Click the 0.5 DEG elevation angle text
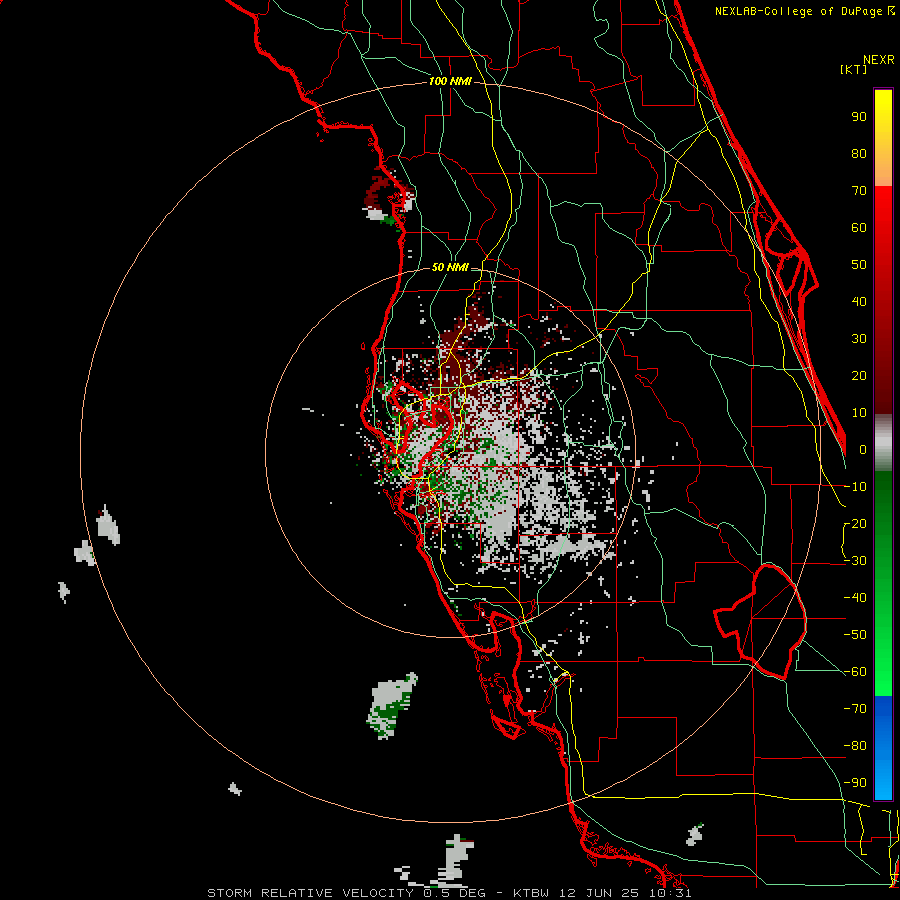Viewport: 900px width, 900px height. pyautogui.click(x=454, y=893)
